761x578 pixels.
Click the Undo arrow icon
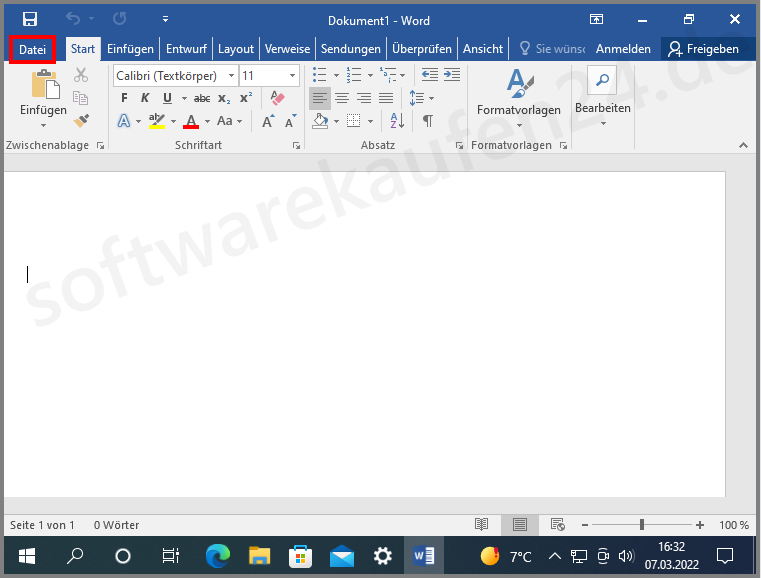(73, 19)
